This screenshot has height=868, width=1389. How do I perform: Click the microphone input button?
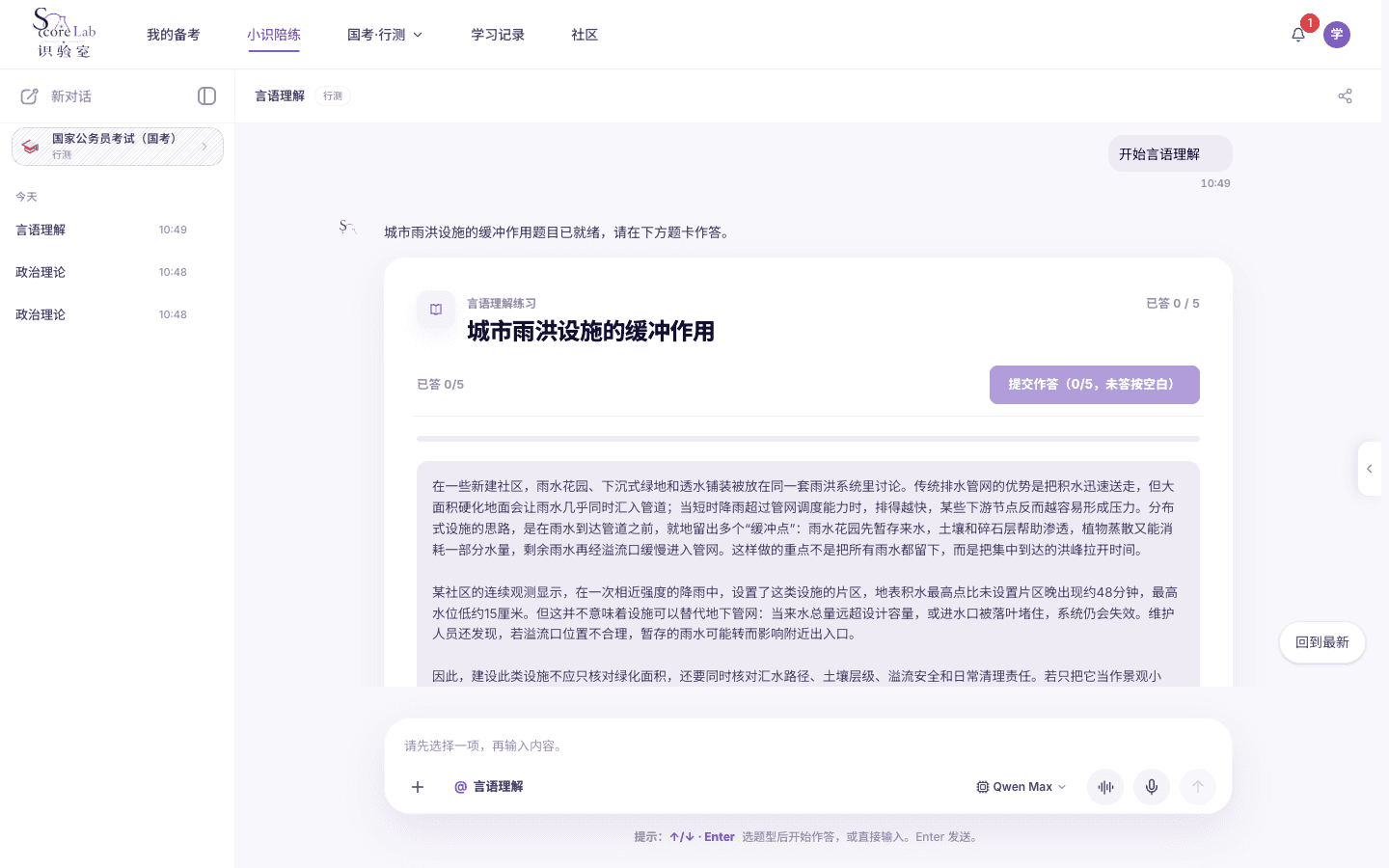pos(1152,787)
